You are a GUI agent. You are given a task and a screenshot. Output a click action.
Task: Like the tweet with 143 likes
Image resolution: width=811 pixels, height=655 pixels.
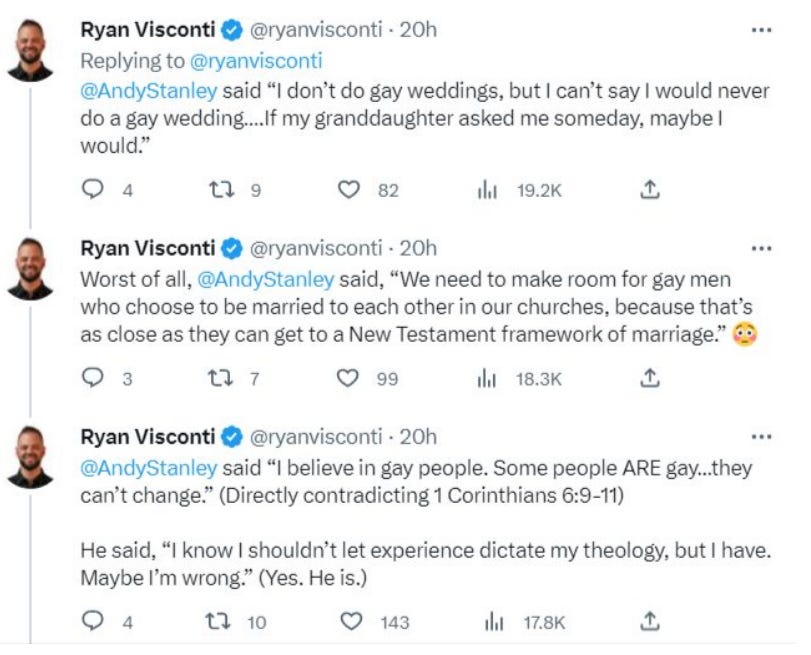[x=351, y=621]
